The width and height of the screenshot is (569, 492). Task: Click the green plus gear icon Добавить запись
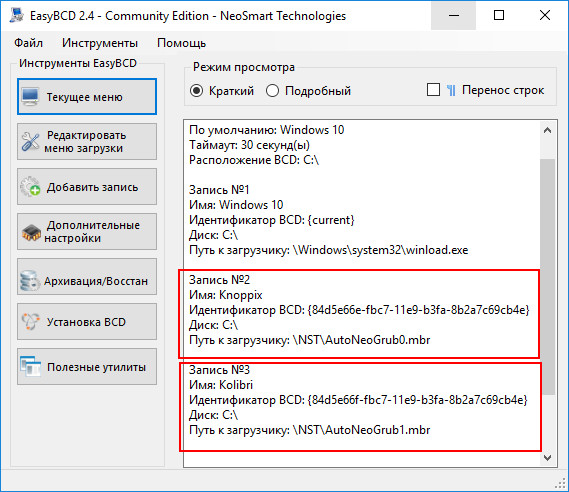[x=30, y=186]
